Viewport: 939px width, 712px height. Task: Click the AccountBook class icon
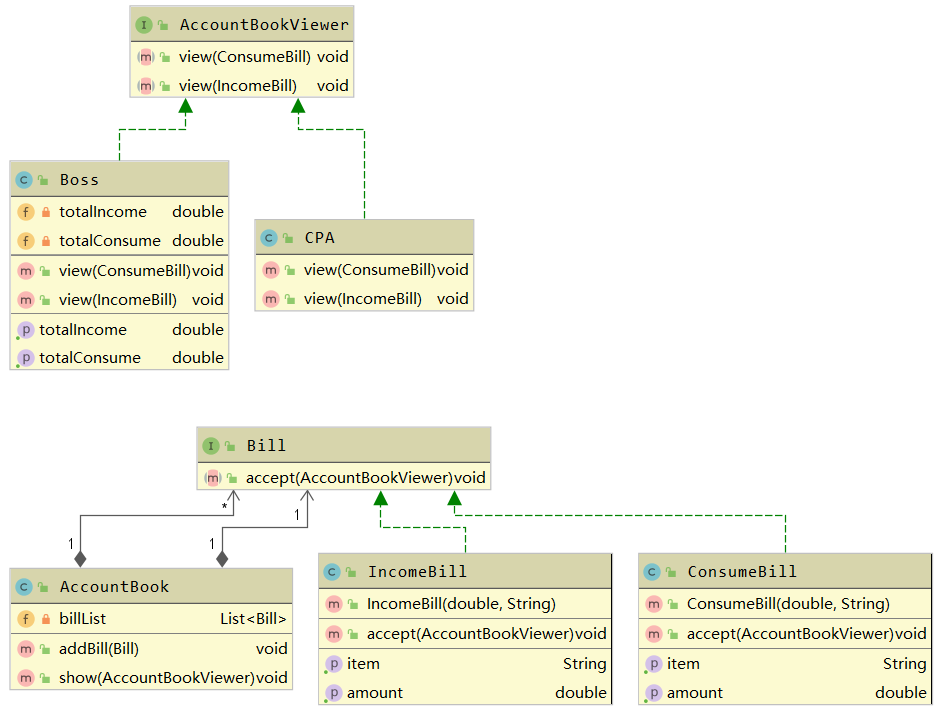22,586
